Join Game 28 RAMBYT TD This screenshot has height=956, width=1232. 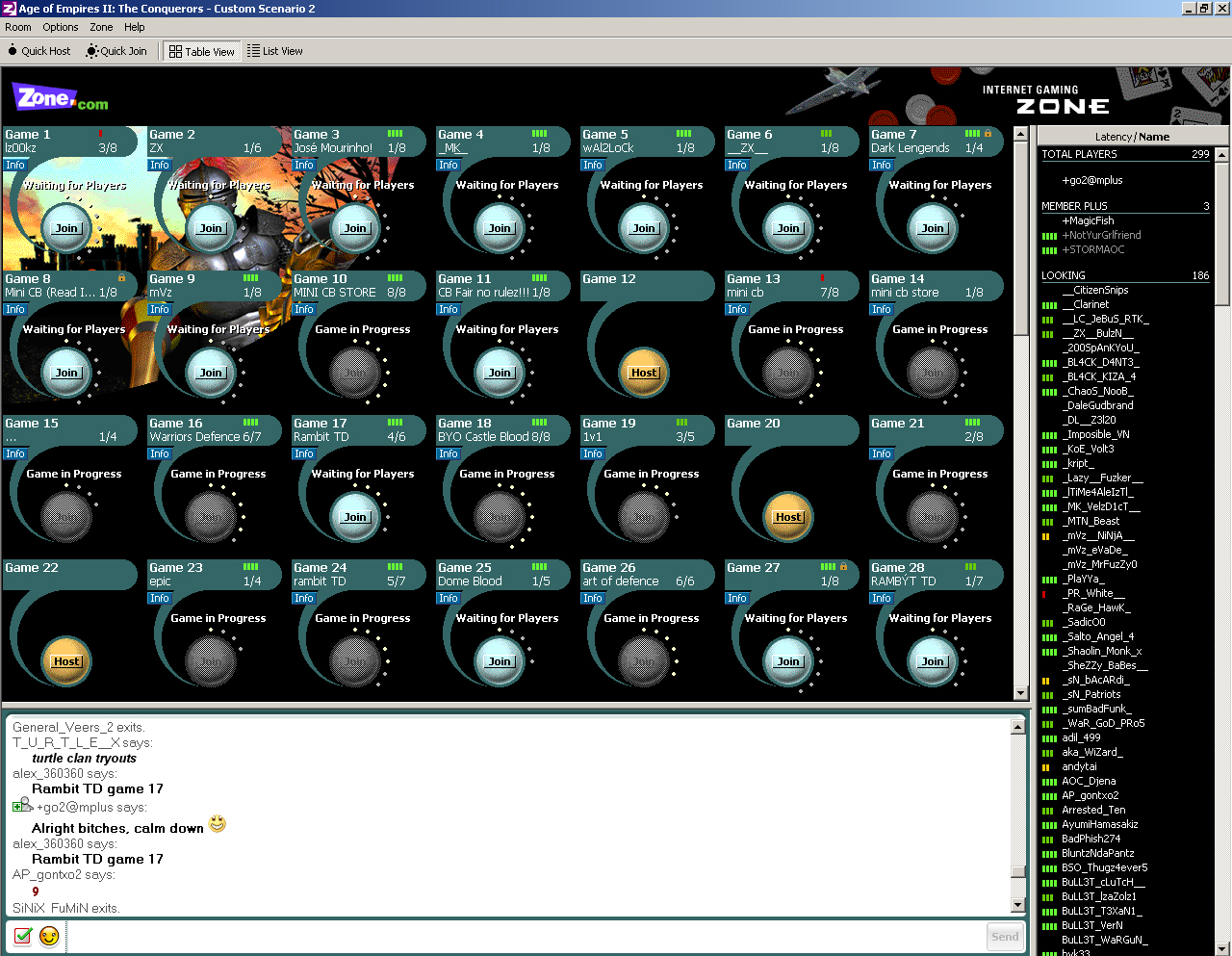[933, 661]
